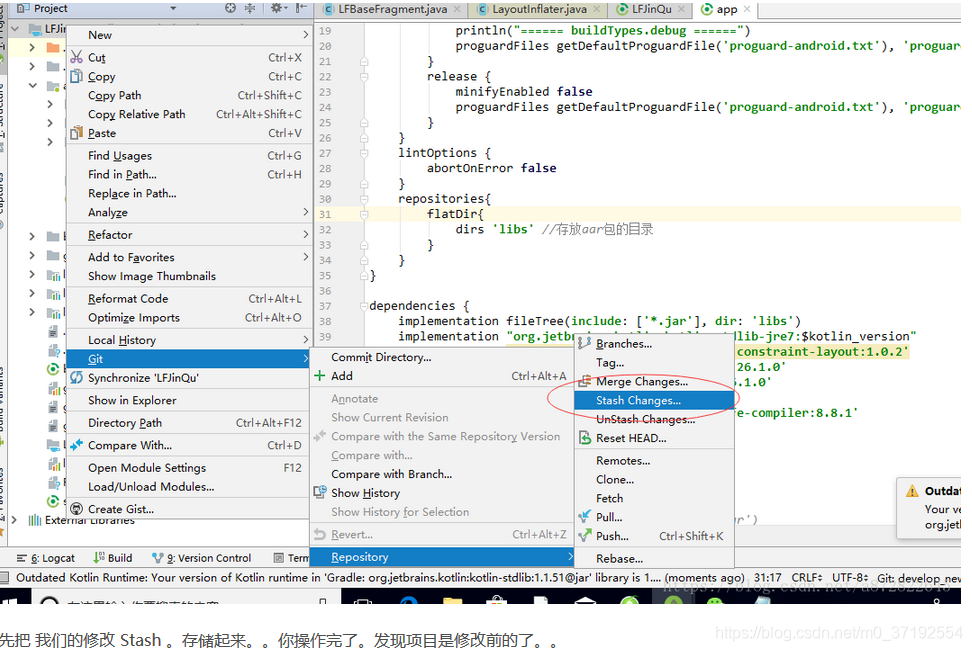Open the Project view dropdown

point(173,8)
